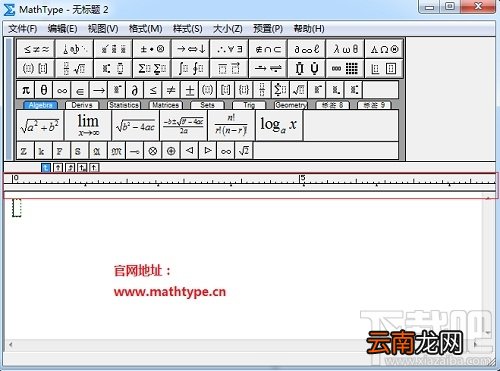Select the center tab stop type
Screen dimensions: 500x371
coord(58,167)
